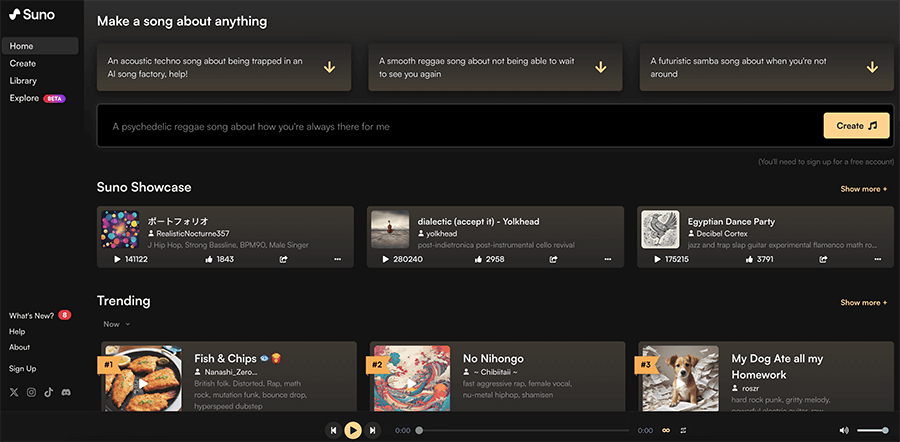
Task: Open more options for dialectic song
Action: pos(607,259)
